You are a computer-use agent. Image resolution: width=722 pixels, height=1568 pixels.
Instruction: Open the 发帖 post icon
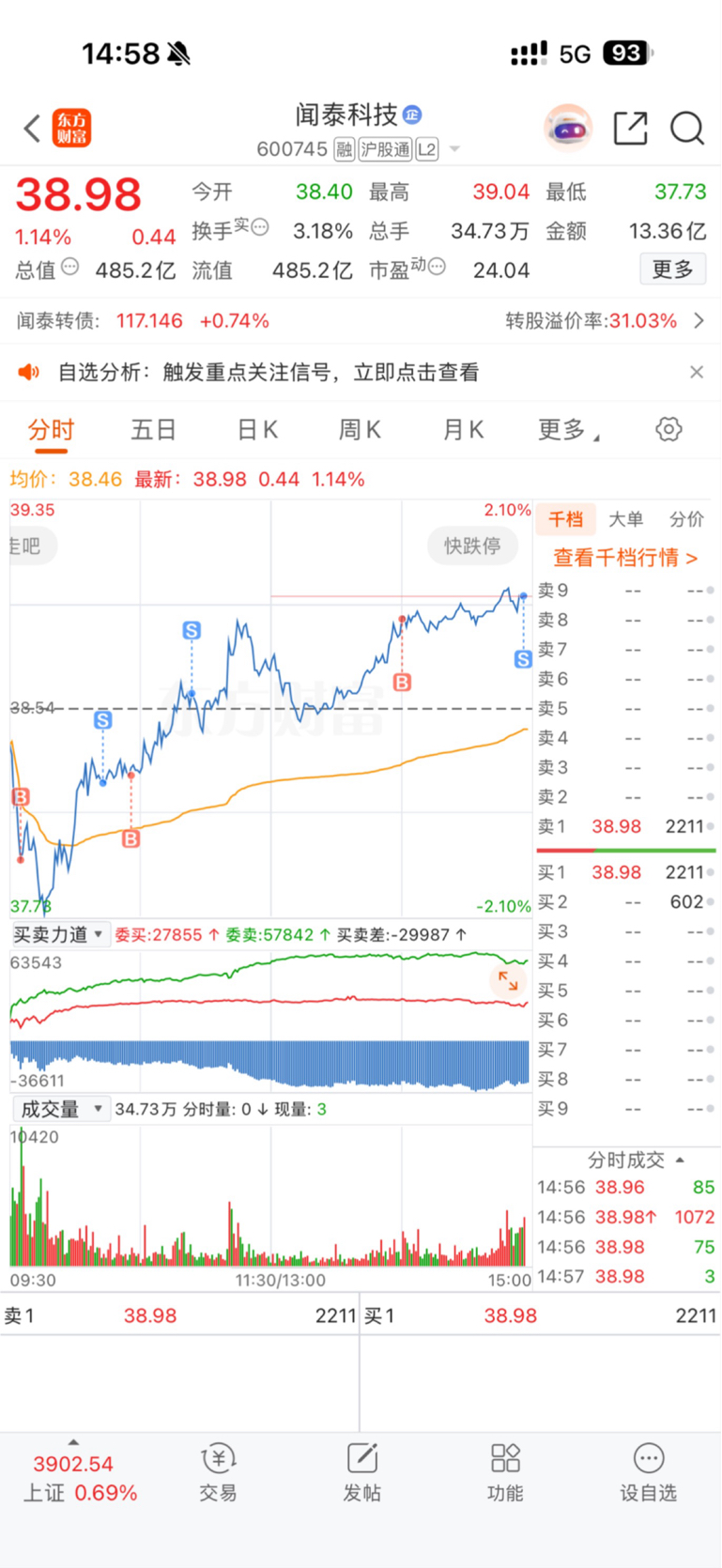pyautogui.click(x=361, y=1473)
